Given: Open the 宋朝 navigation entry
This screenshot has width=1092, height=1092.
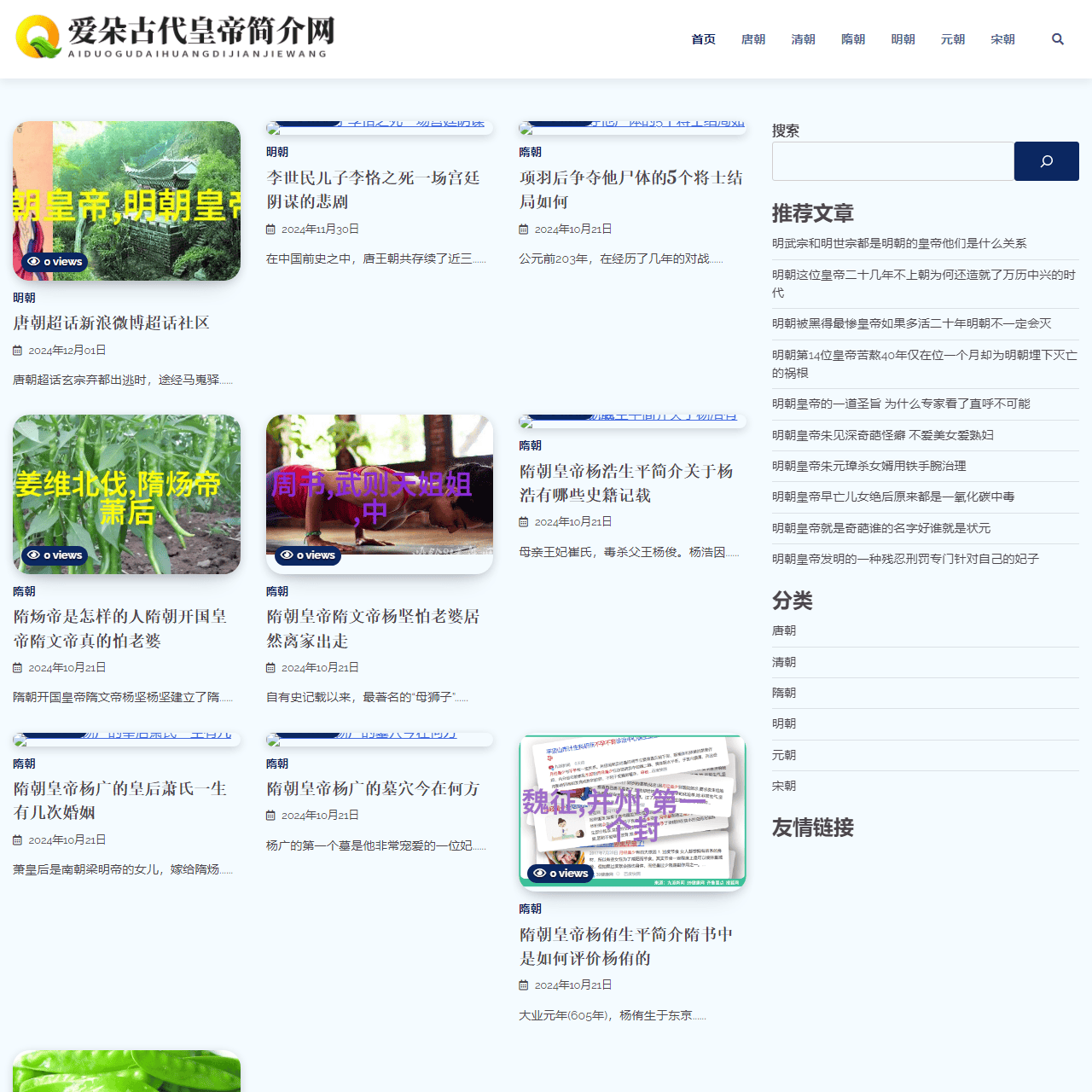Looking at the screenshot, I should tap(1002, 38).
